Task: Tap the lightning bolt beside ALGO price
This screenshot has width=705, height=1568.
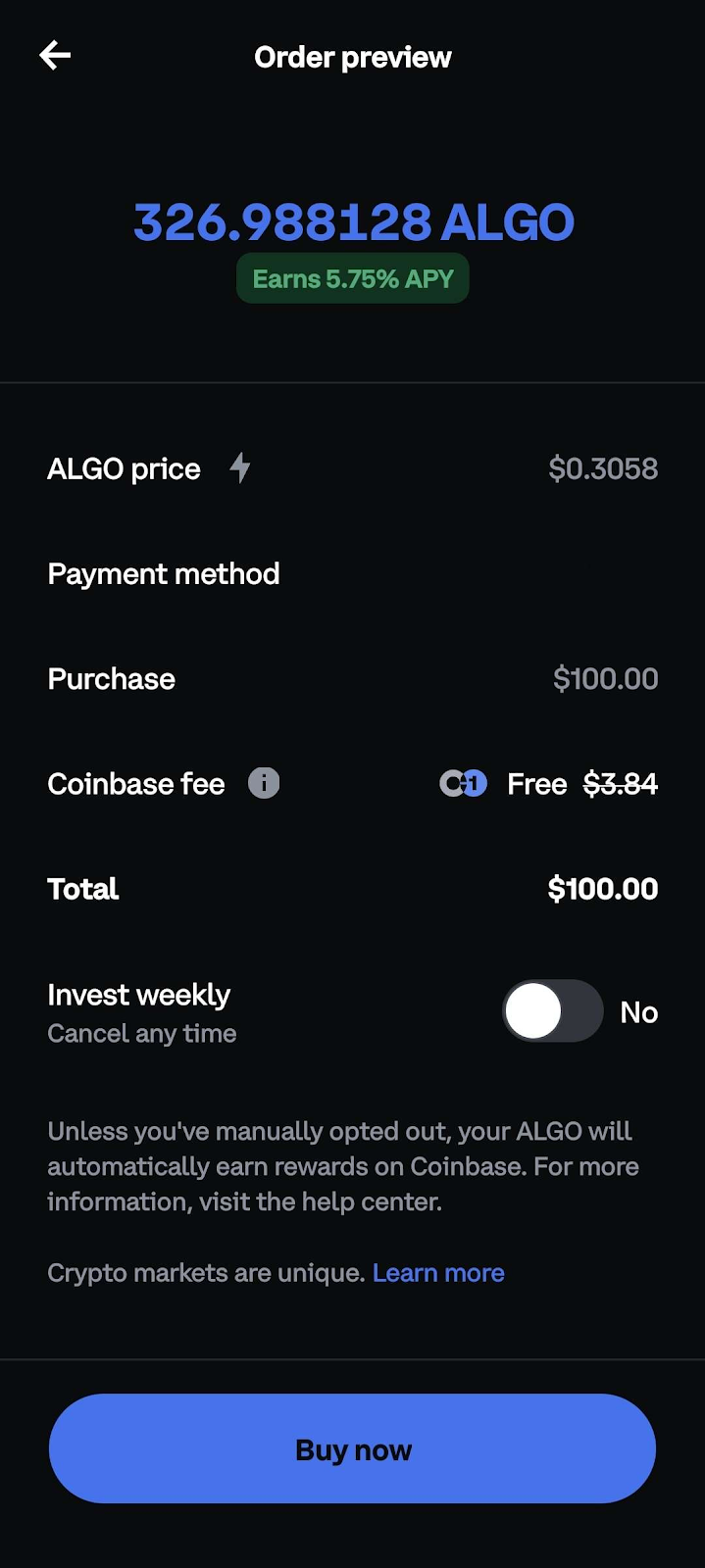Action: click(240, 467)
